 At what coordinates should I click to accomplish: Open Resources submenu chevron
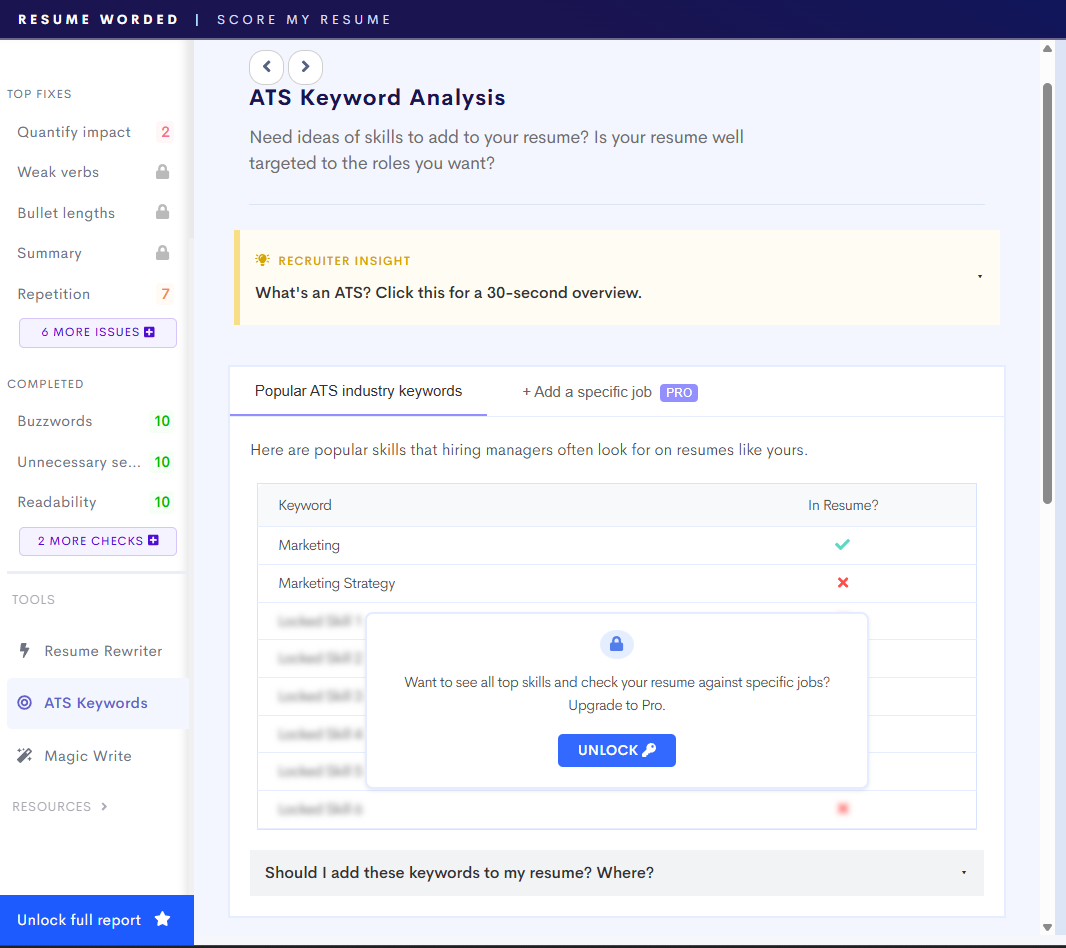(104, 807)
